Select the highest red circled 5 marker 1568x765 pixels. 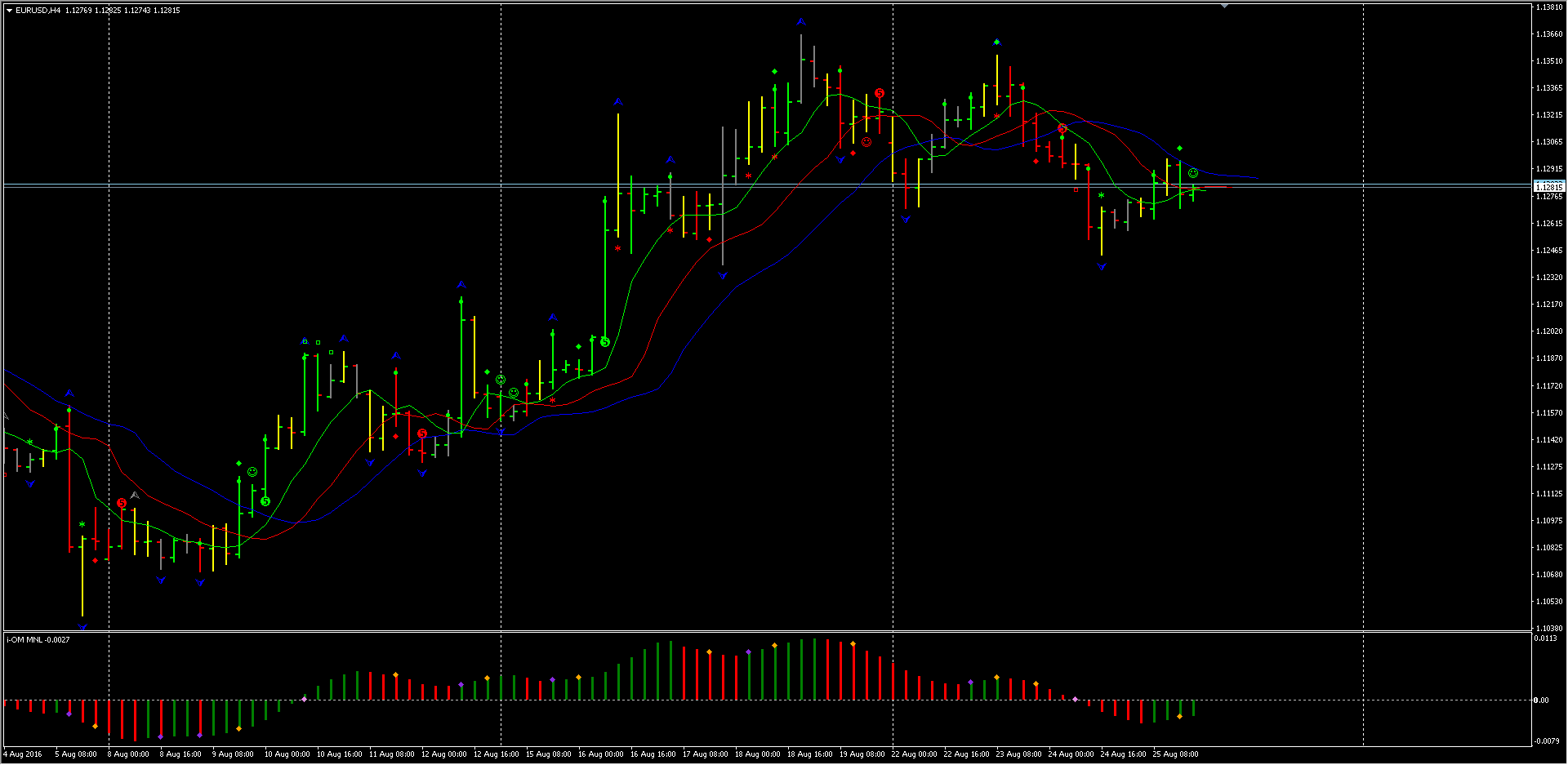click(880, 93)
